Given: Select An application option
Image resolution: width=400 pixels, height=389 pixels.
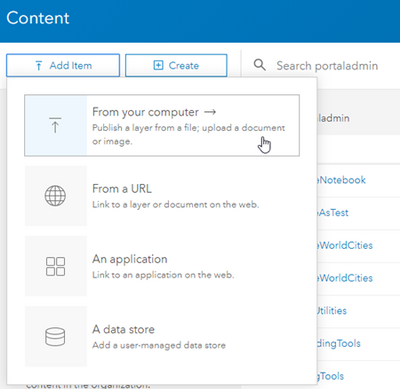Looking at the screenshot, I should (162, 266).
